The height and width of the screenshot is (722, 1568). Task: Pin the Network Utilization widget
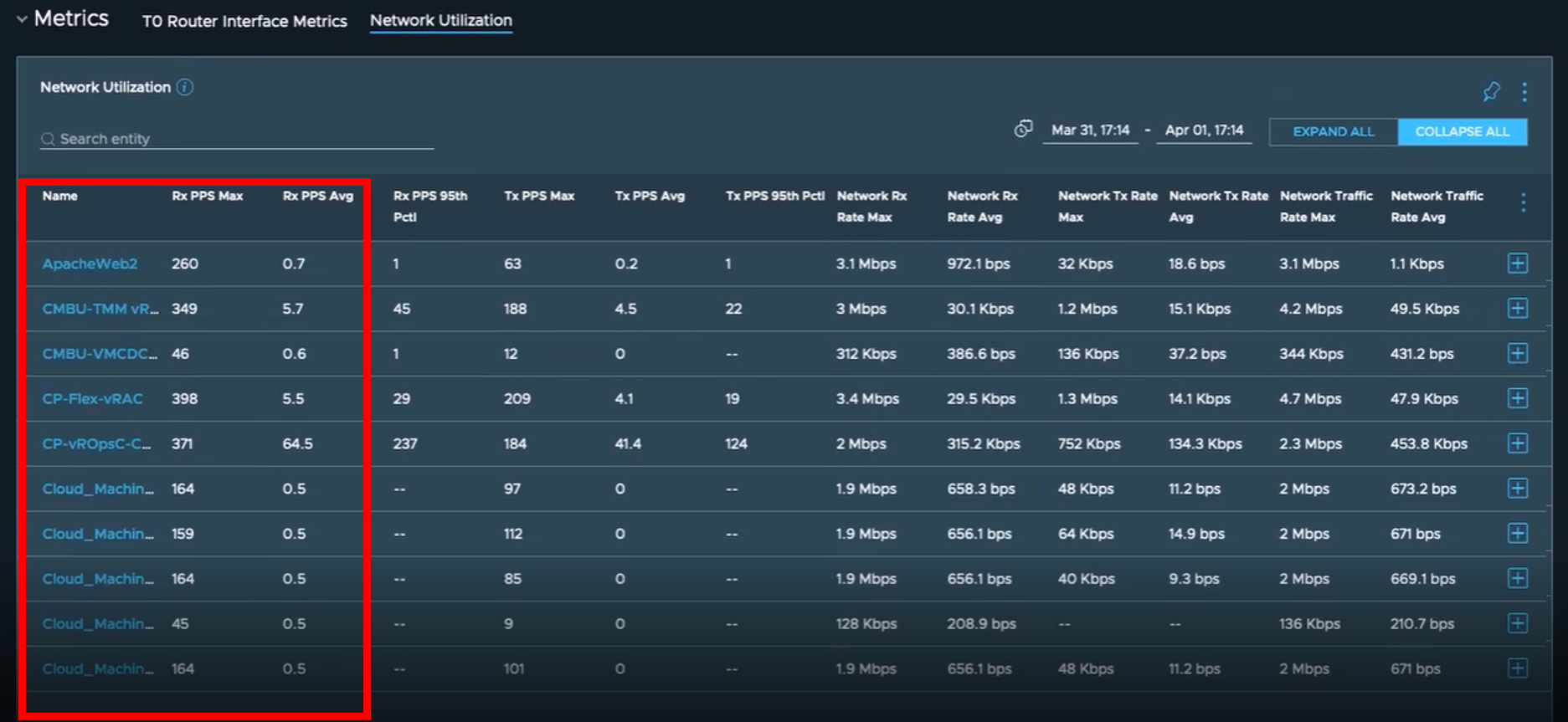(x=1491, y=92)
